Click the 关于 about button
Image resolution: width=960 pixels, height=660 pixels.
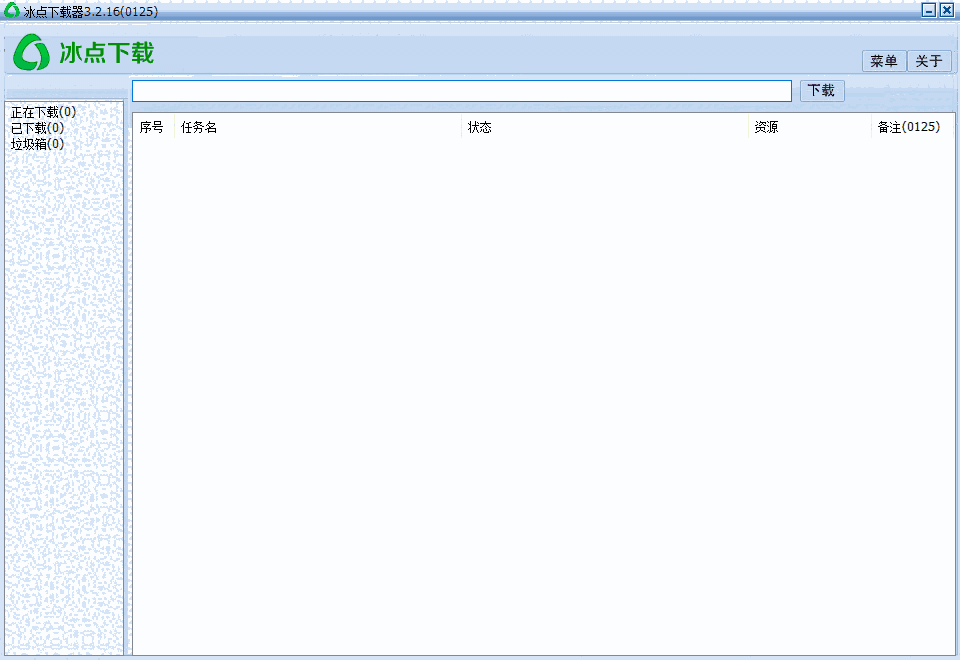click(929, 60)
